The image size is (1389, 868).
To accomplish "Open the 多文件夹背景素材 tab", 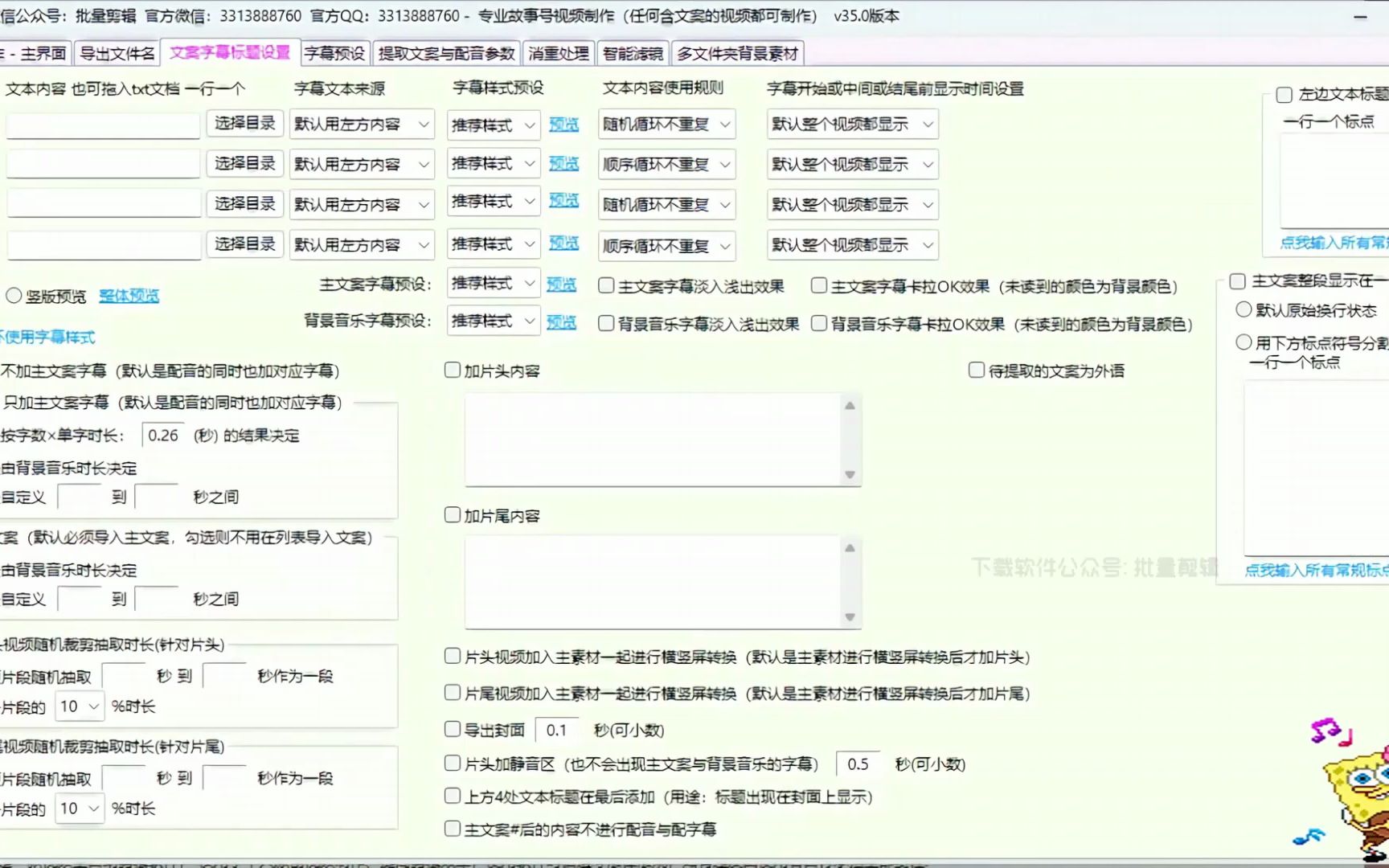I will coord(736,51).
